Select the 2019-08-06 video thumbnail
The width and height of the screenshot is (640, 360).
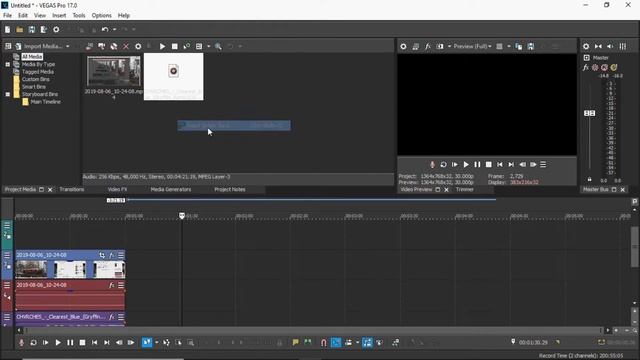click(113, 71)
